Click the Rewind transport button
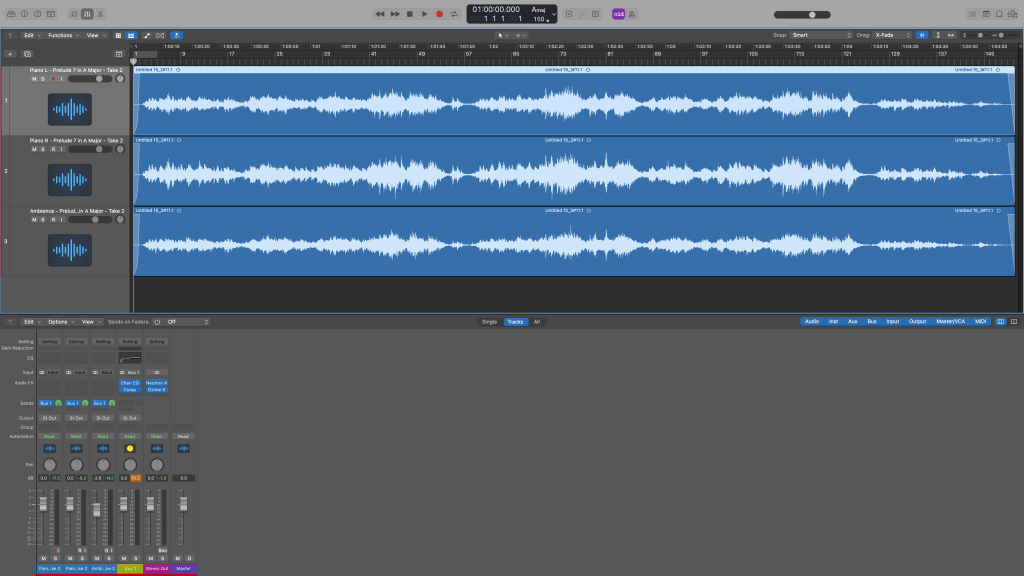Viewport: 1024px width, 576px height. 380,14
